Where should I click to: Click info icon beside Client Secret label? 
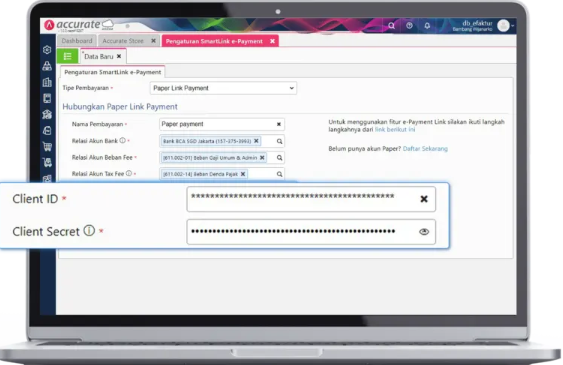[x=89, y=230]
